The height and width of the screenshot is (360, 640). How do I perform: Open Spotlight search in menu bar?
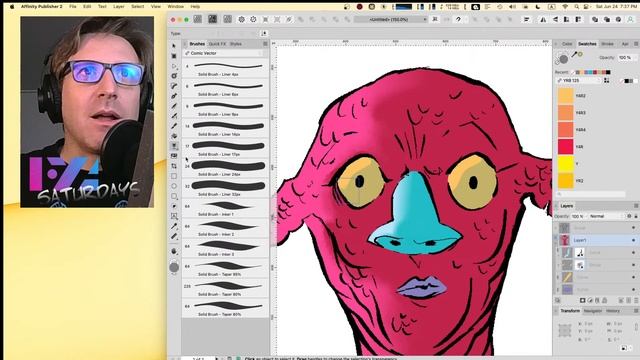[x=576, y=7]
